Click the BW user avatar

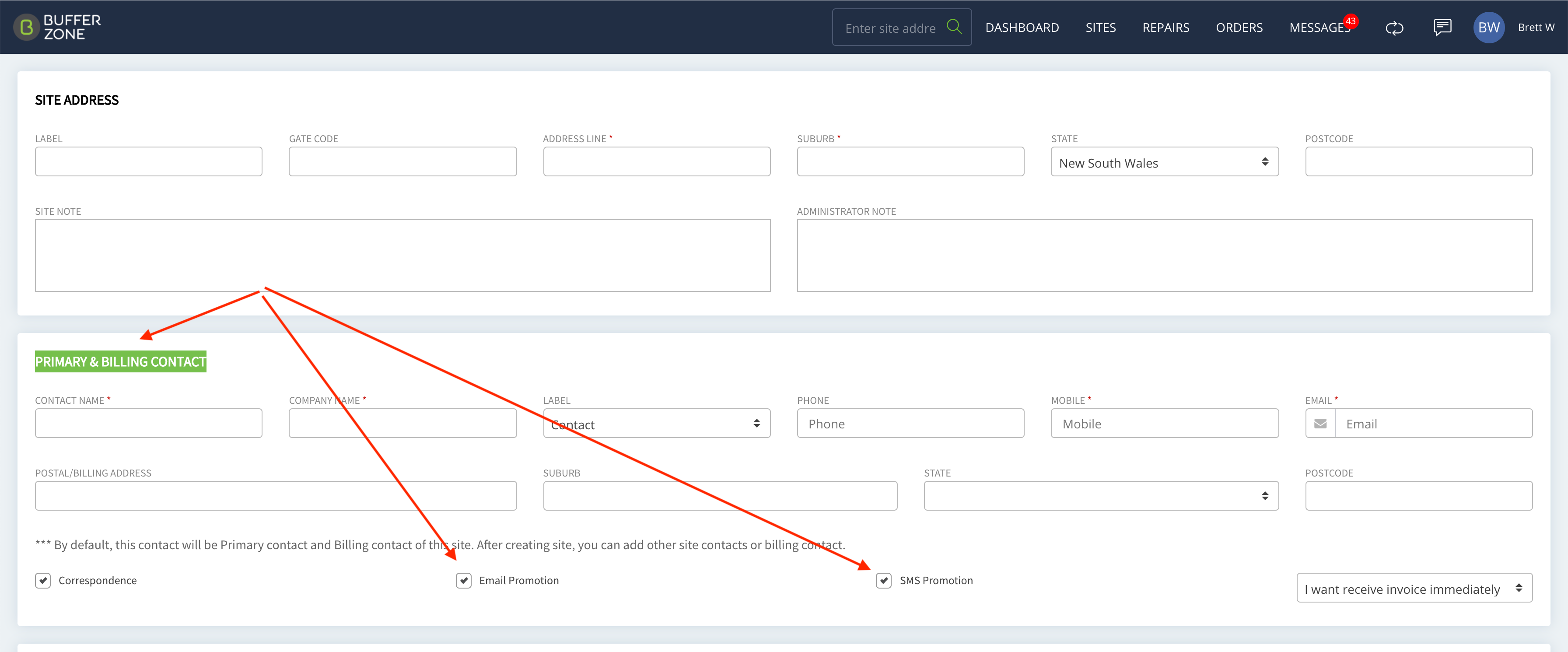click(1488, 28)
